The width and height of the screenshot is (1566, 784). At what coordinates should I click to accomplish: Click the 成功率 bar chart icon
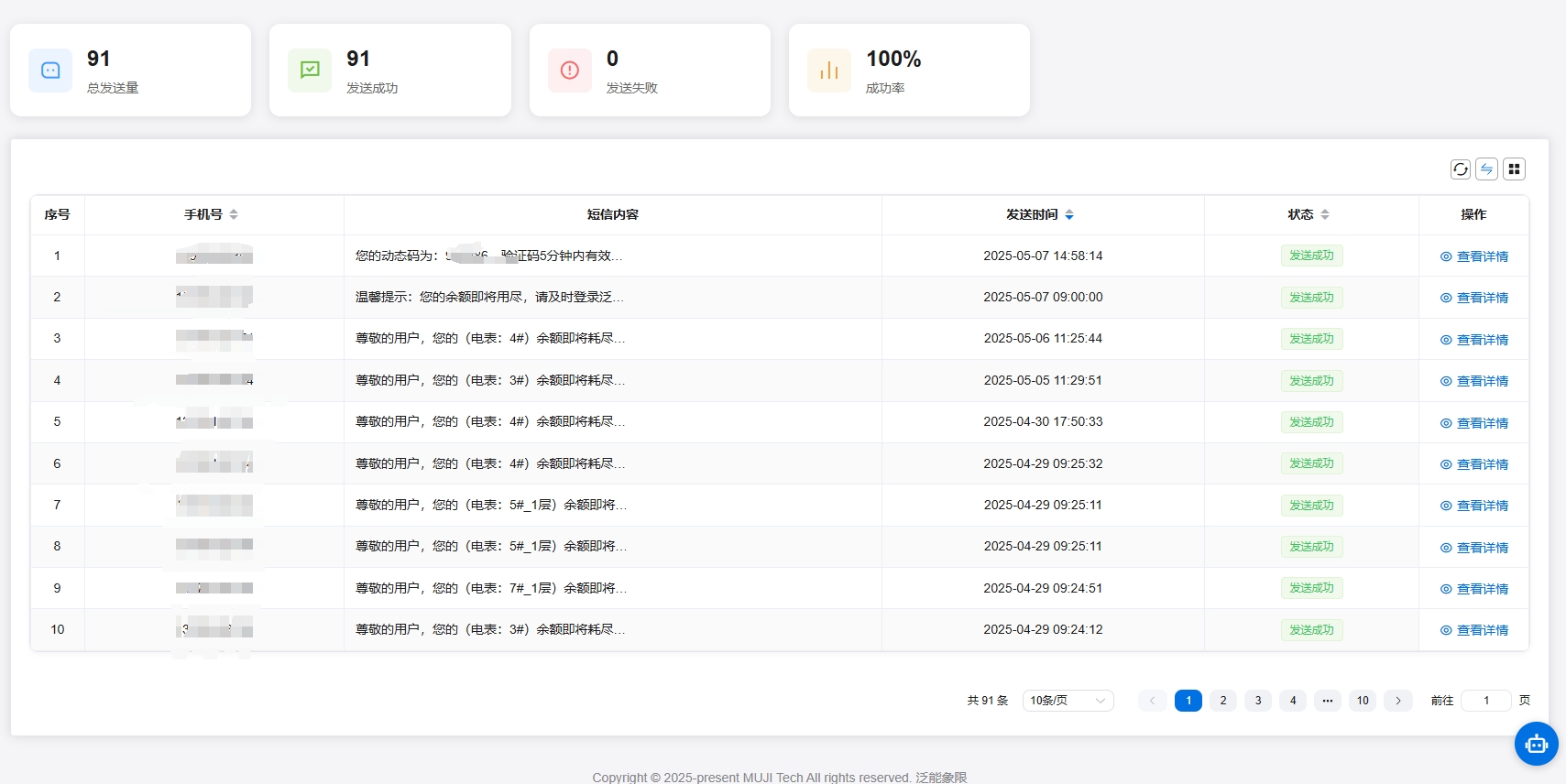pyautogui.click(x=829, y=71)
